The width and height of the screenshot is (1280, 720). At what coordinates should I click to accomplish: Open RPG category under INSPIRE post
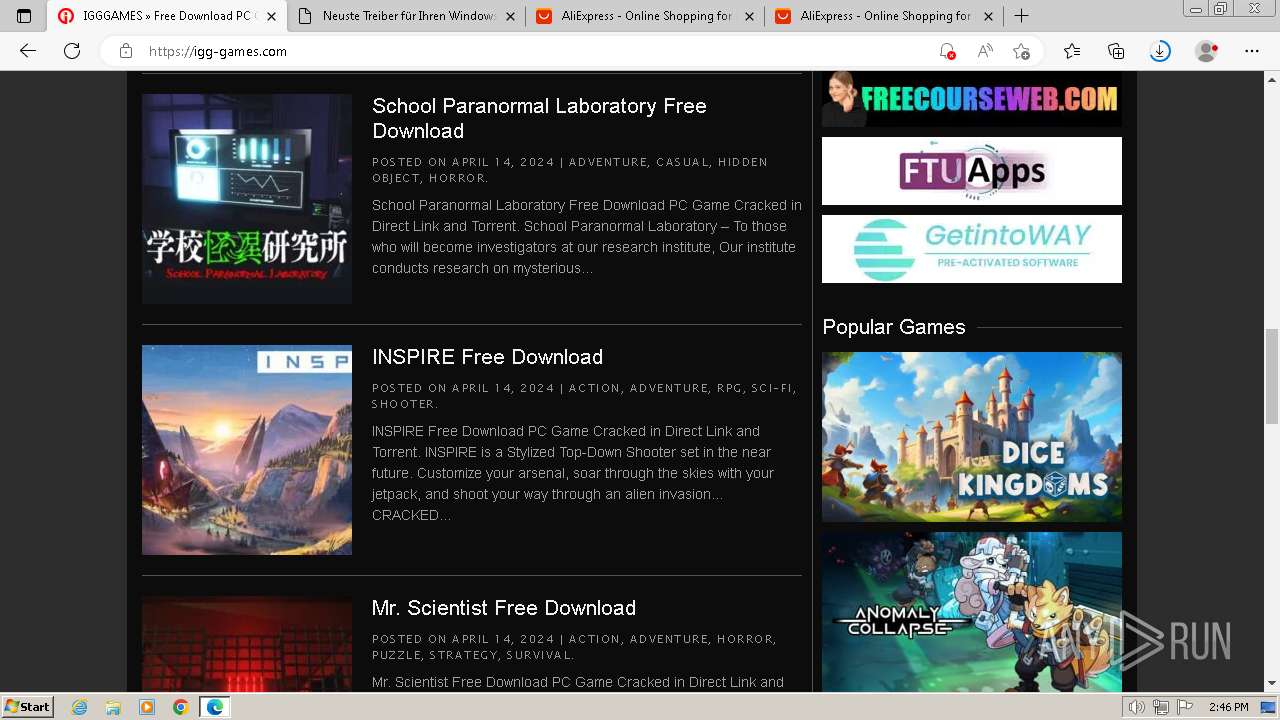coord(729,388)
